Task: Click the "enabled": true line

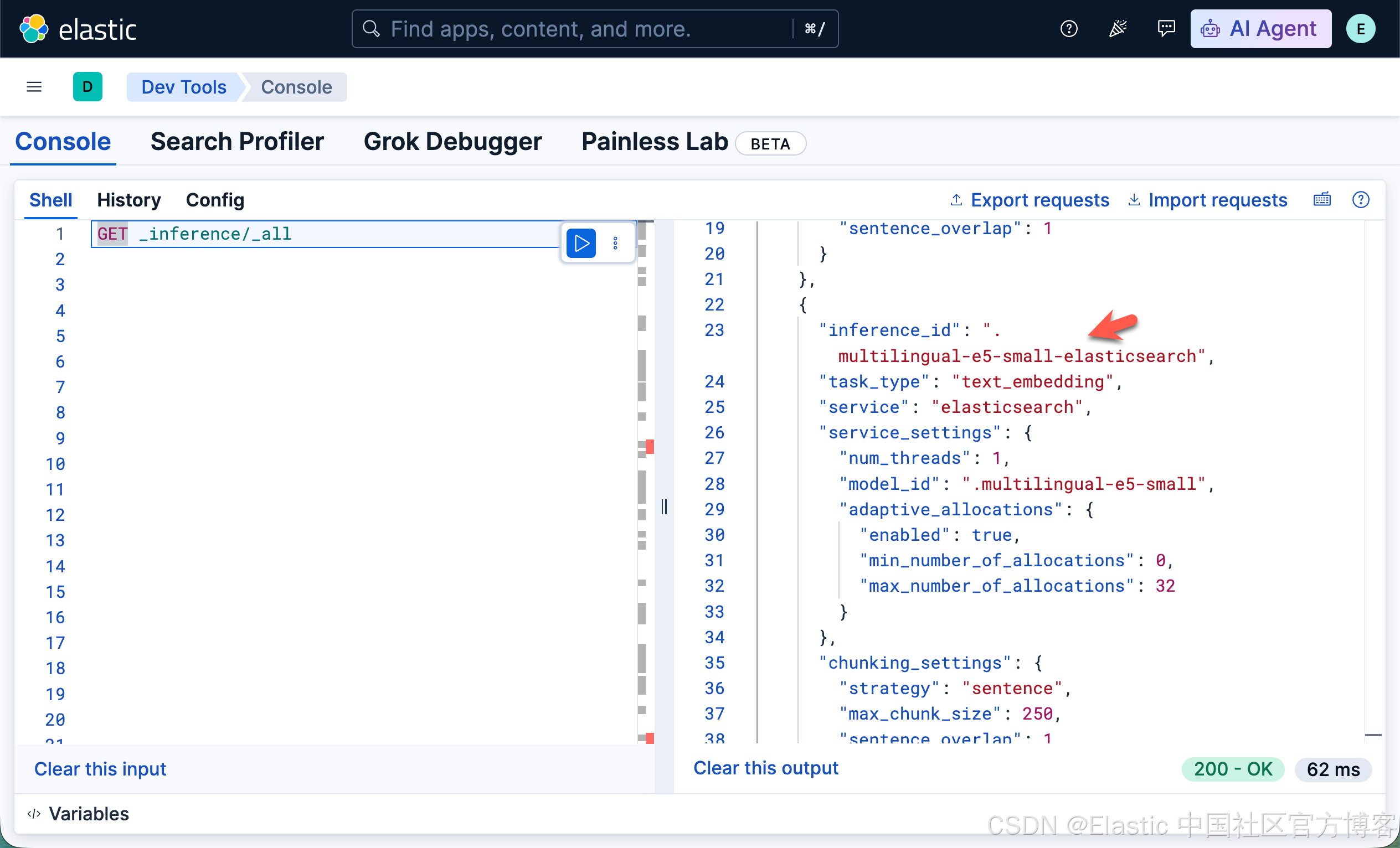Action: [x=940, y=535]
